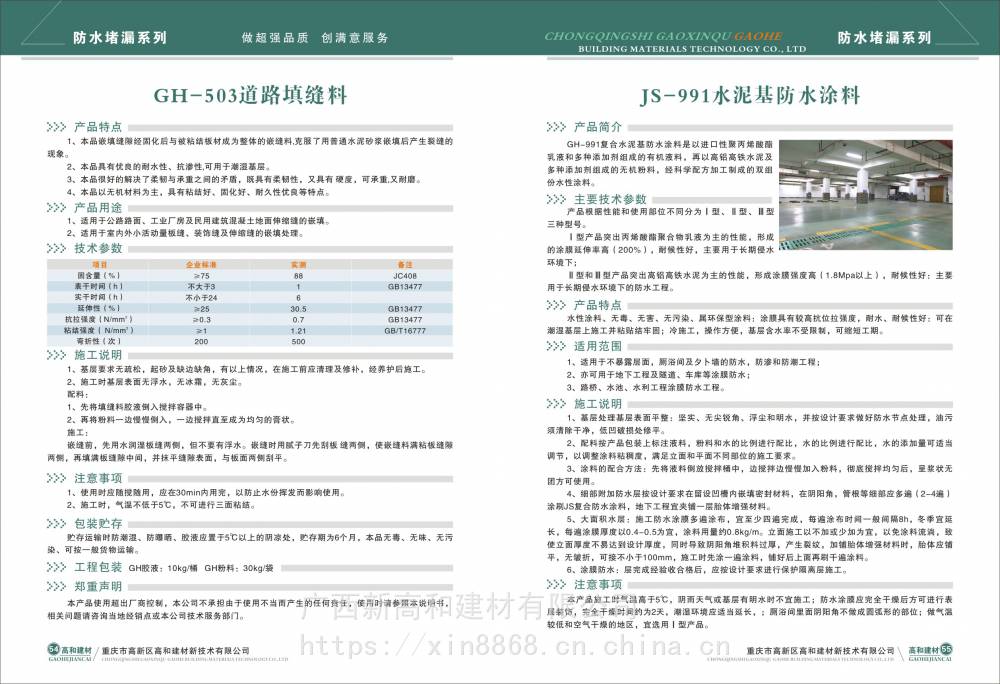Click the slogan "做超强品质 创满意服务"
The width and height of the screenshot is (1000, 684).
pos(315,38)
